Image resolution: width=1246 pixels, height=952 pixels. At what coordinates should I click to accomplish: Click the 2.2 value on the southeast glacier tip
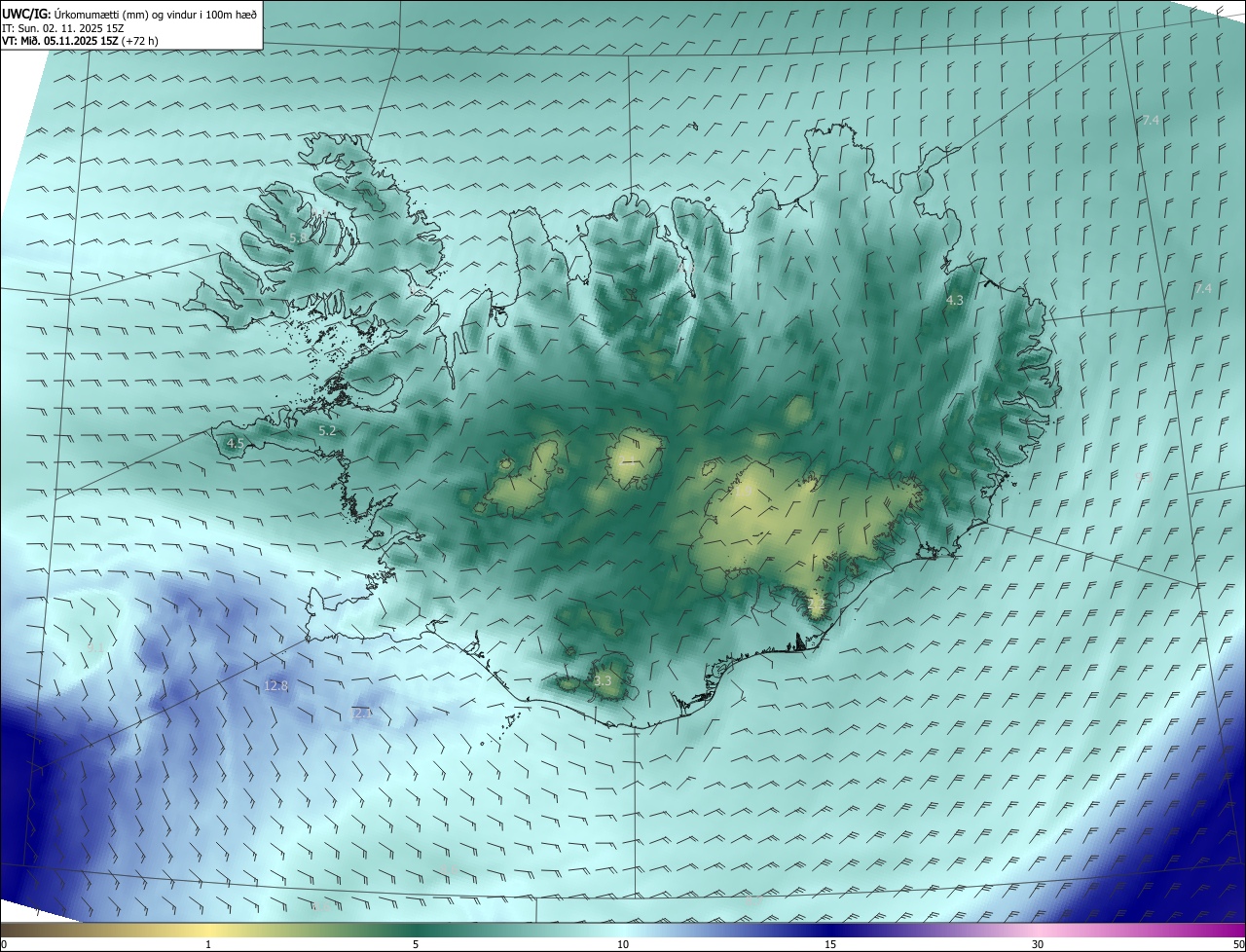(816, 604)
